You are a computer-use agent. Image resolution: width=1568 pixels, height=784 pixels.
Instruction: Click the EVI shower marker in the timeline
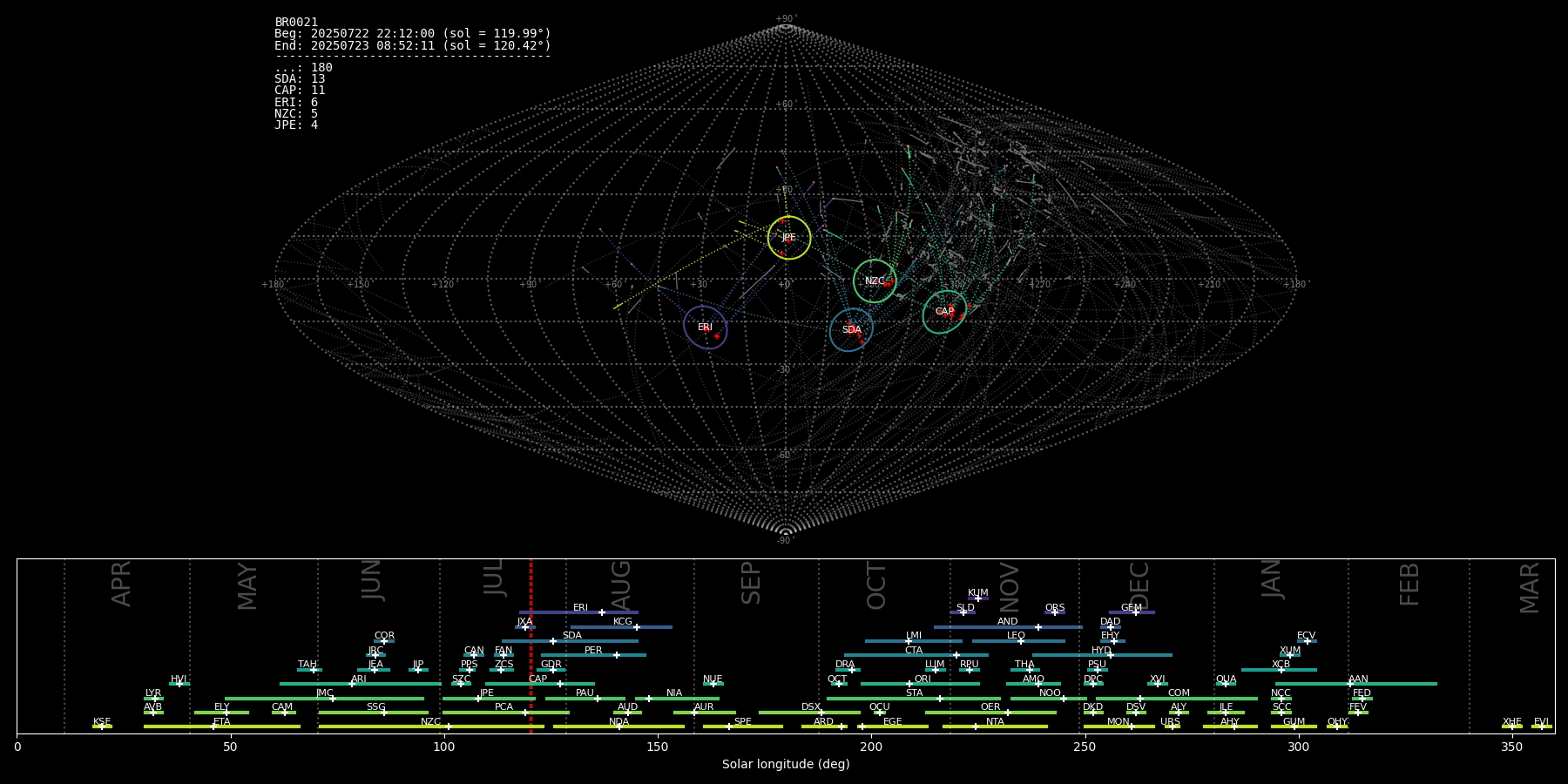1542,727
